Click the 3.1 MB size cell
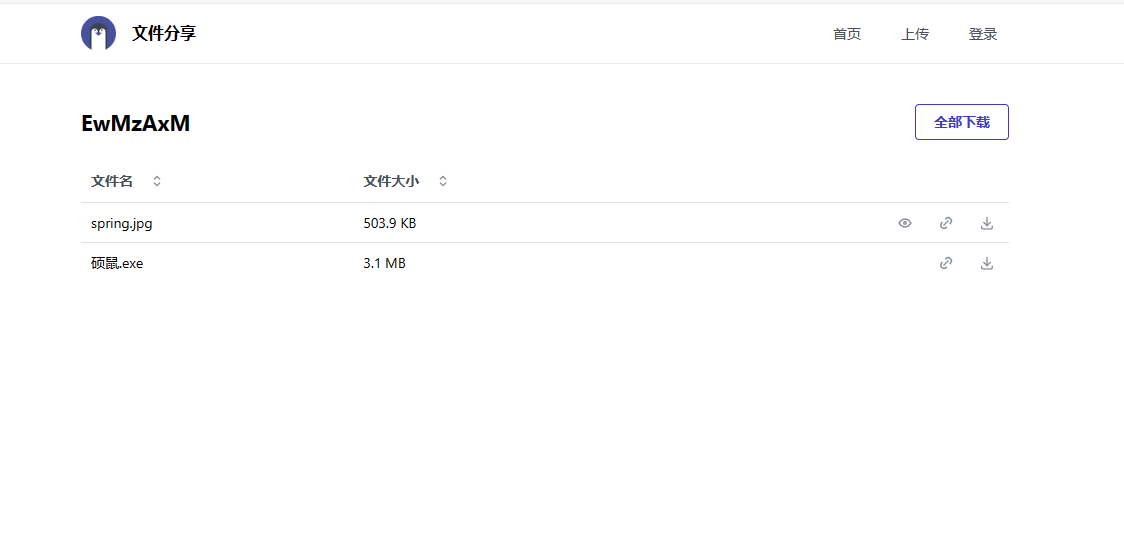Screen dimensions: 1124x535 point(384,263)
